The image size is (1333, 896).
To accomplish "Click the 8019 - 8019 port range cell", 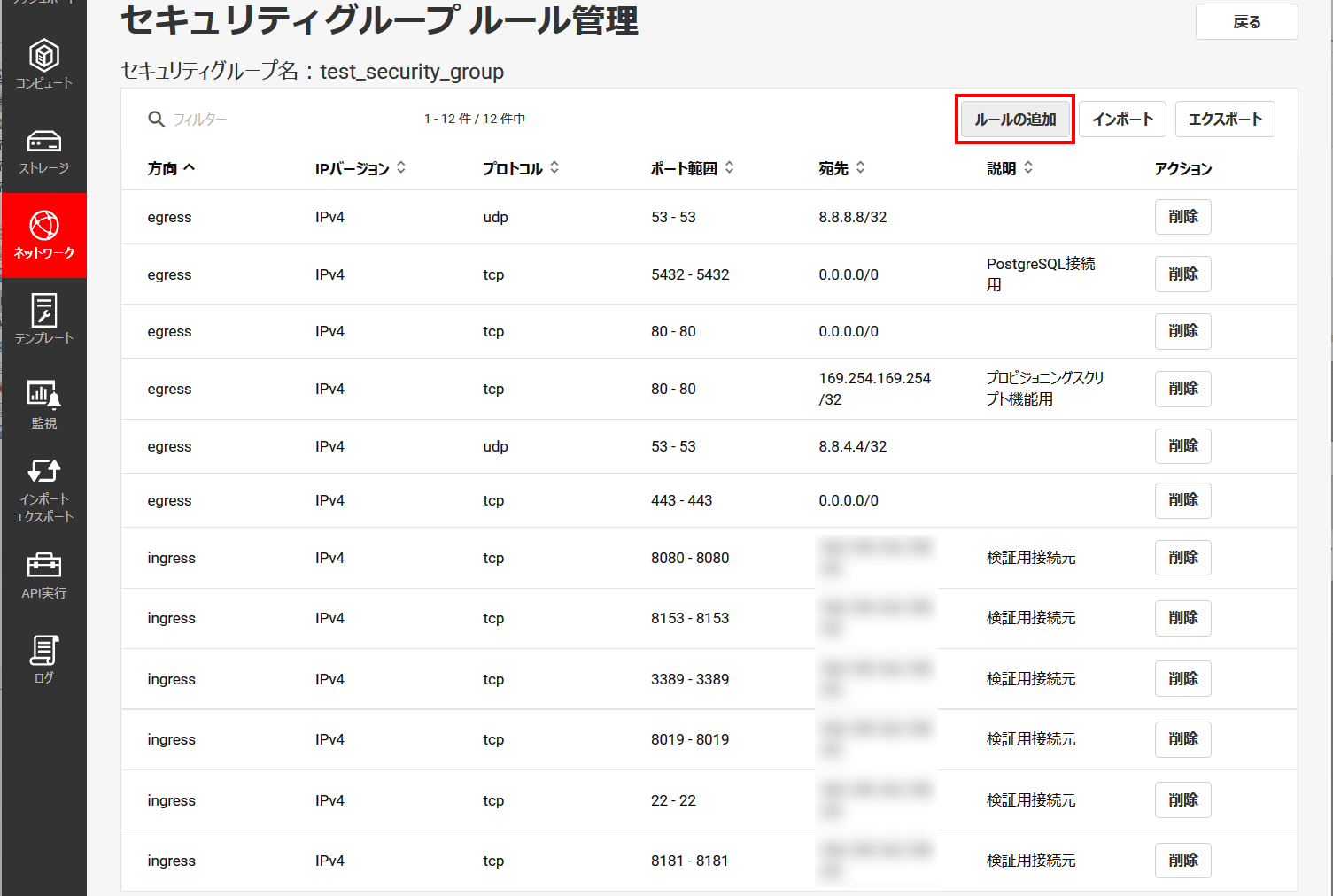I will coord(690,739).
